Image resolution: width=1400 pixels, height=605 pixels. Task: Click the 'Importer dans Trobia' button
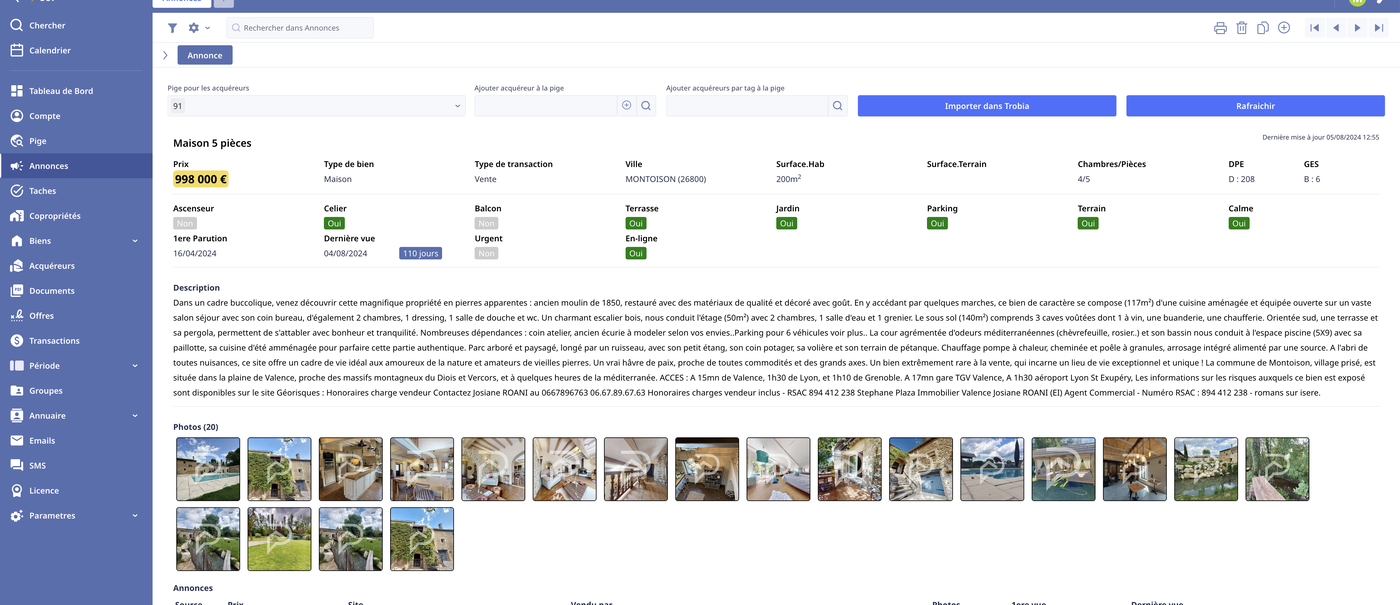986,106
